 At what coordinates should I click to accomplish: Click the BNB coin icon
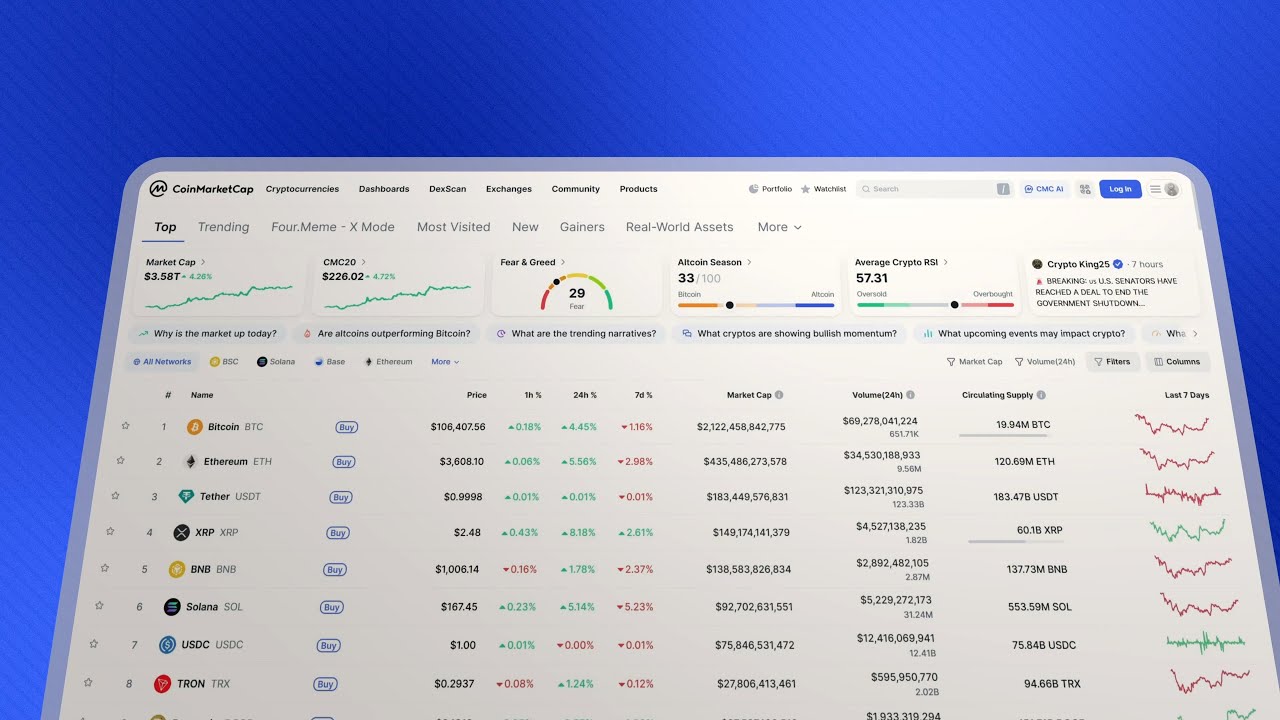coord(177,569)
